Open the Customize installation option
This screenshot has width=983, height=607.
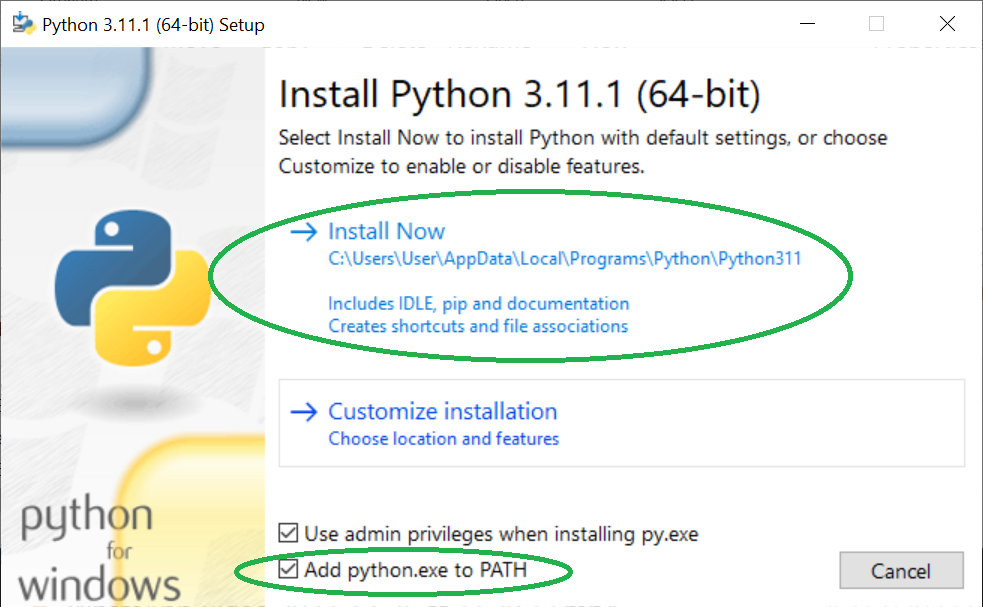(x=621, y=423)
